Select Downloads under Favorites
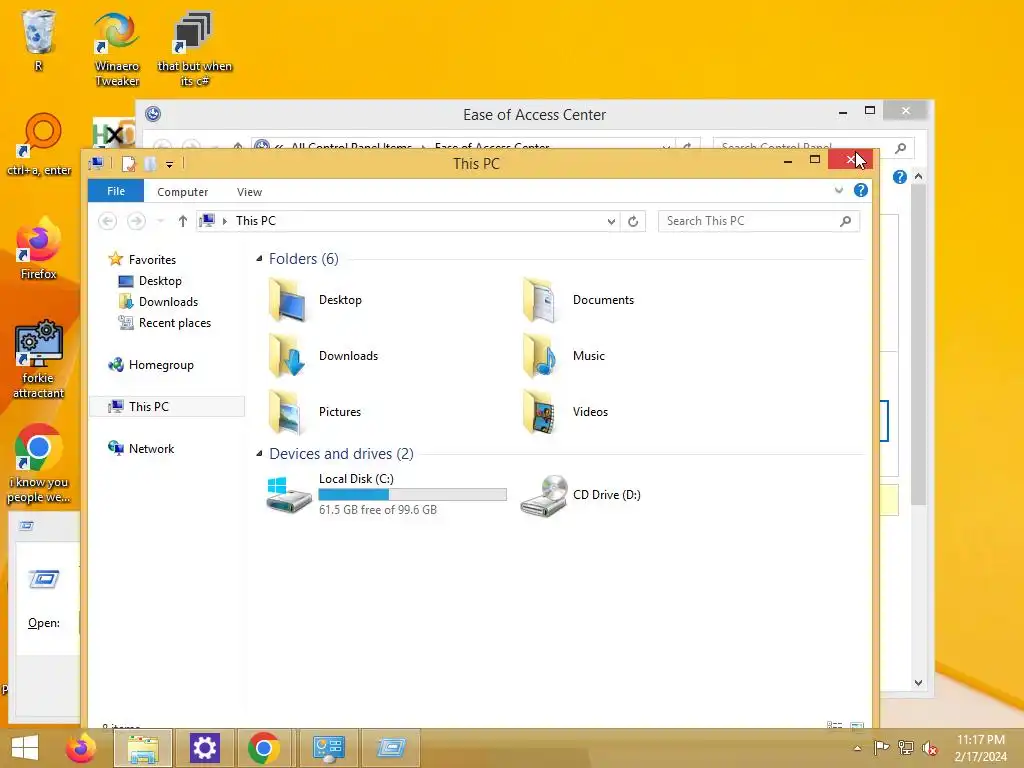This screenshot has height=768, width=1024. [158, 302]
